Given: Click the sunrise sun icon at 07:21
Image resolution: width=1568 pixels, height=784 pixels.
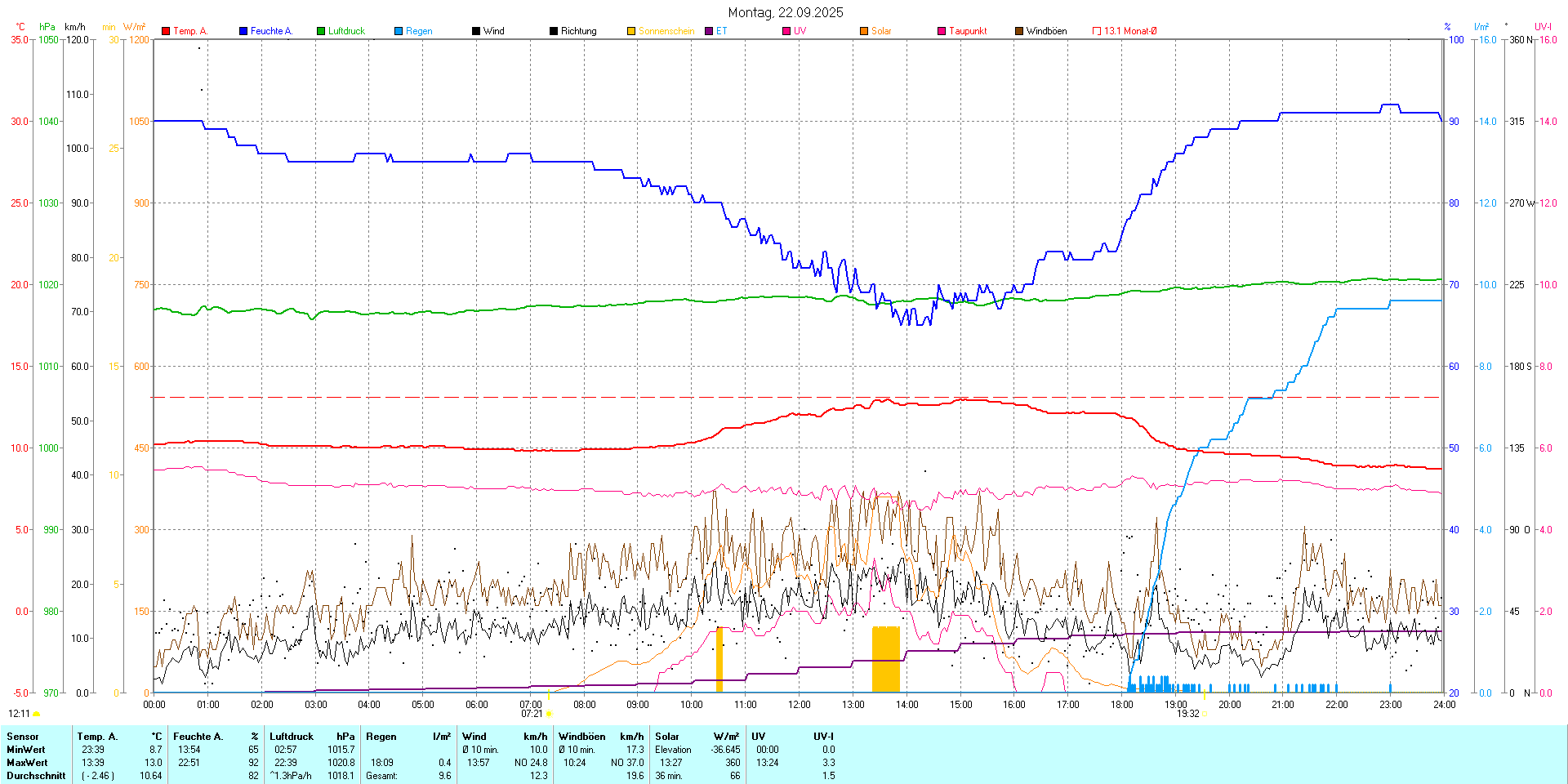Looking at the screenshot, I should point(549,714).
